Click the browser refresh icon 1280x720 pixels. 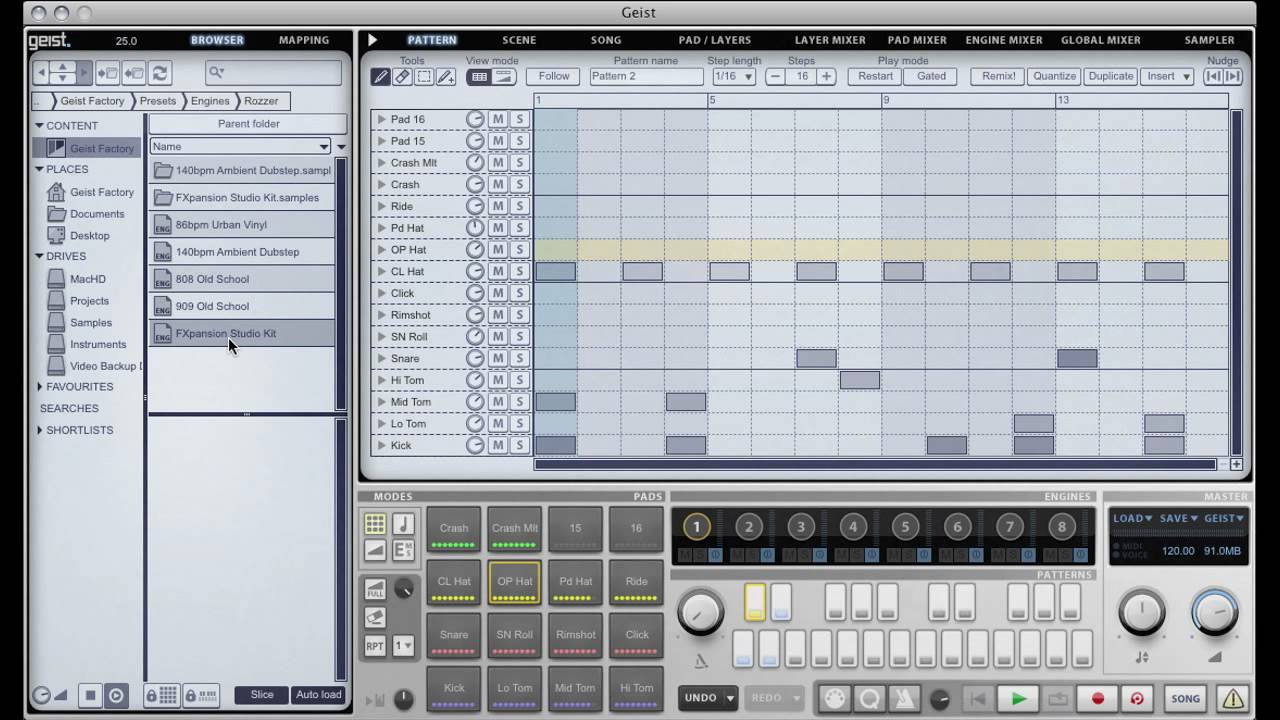tap(160, 73)
